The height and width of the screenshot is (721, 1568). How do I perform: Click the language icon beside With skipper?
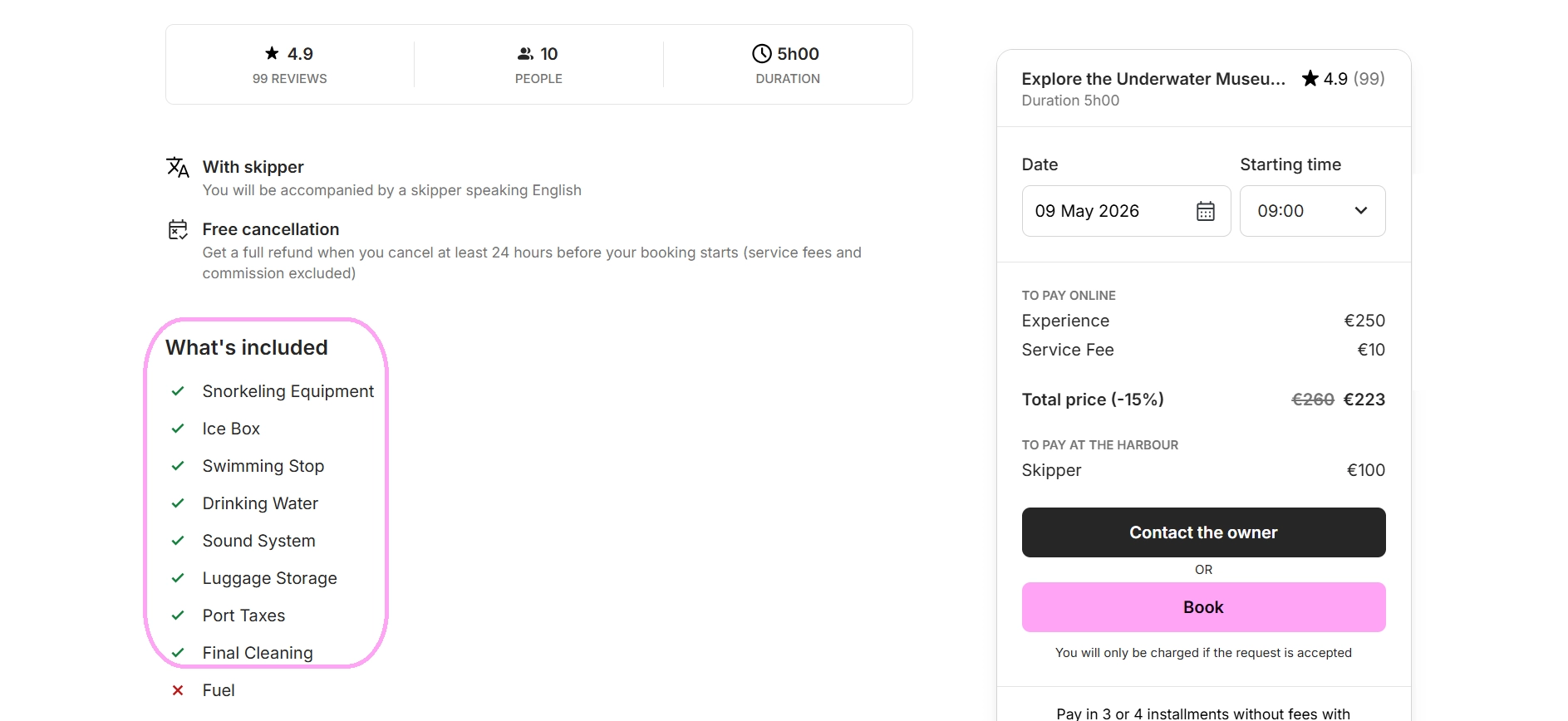178,167
